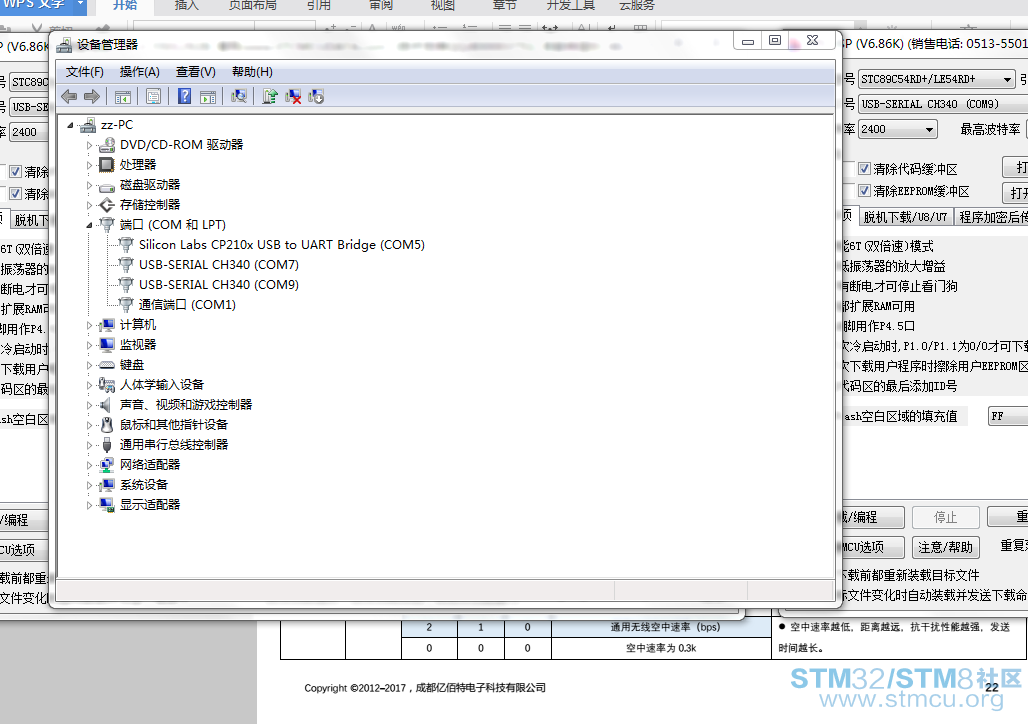Click the Forward arrow in Device Manager toolbar
The height and width of the screenshot is (724, 1028).
pos(92,97)
